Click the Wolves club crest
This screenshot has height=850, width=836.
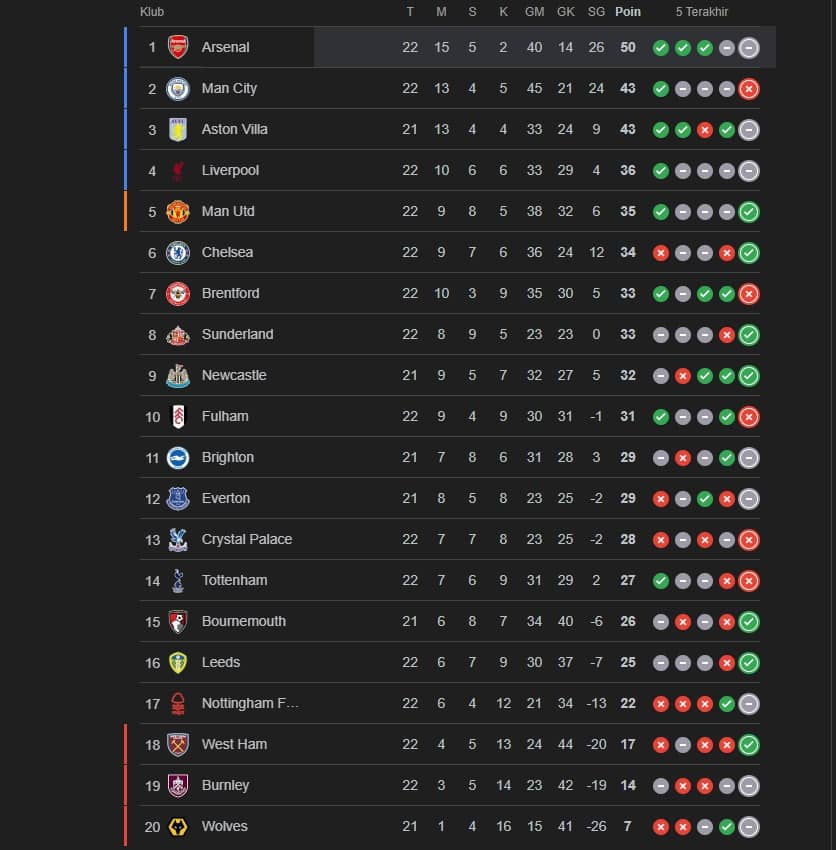click(177, 826)
